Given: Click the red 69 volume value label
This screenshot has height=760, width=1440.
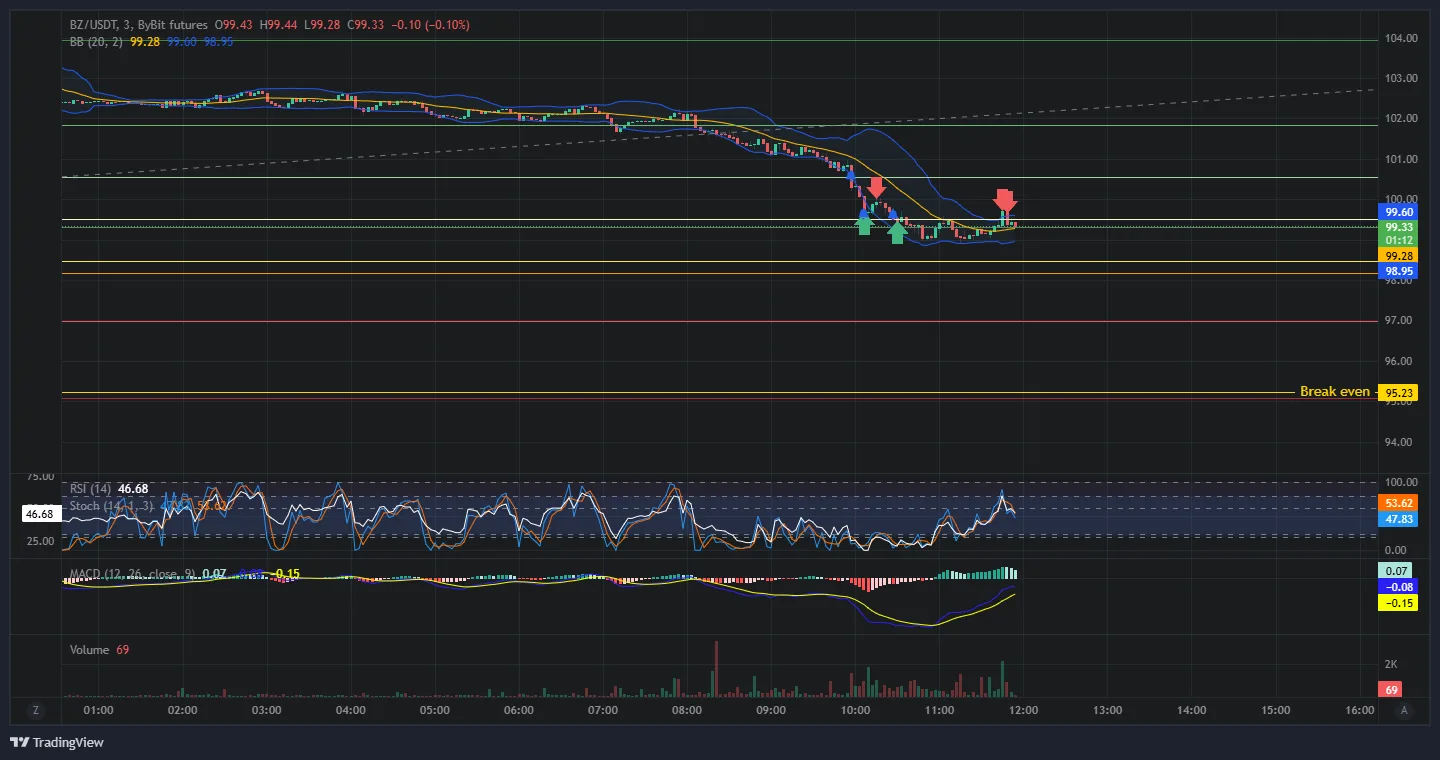Looking at the screenshot, I should click(x=1389, y=690).
